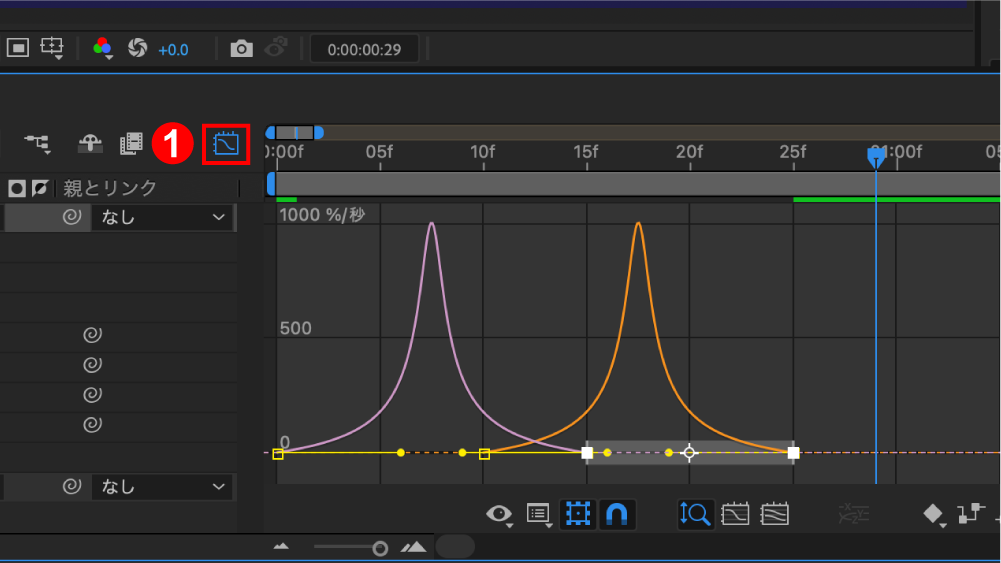
Task: Click the timeline zoom in large mountain icon
Action: pos(413,547)
